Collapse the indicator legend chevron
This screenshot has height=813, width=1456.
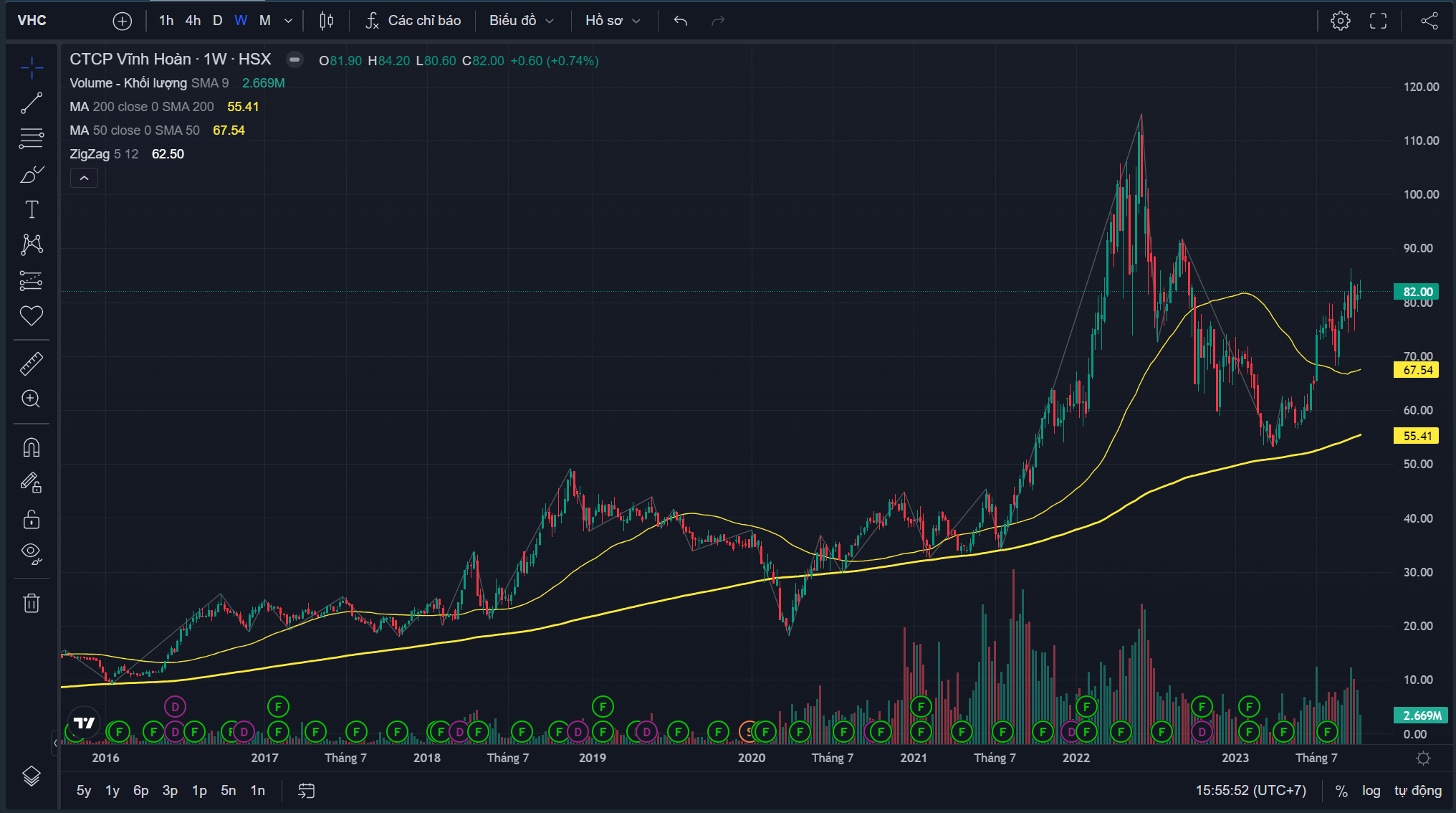point(84,178)
